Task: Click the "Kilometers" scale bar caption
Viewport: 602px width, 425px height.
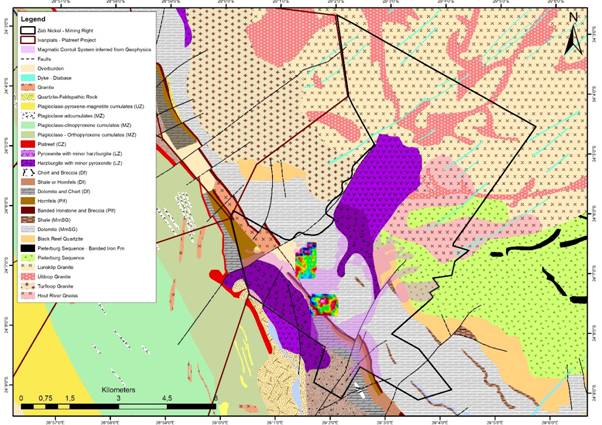Action: click(118, 390)
